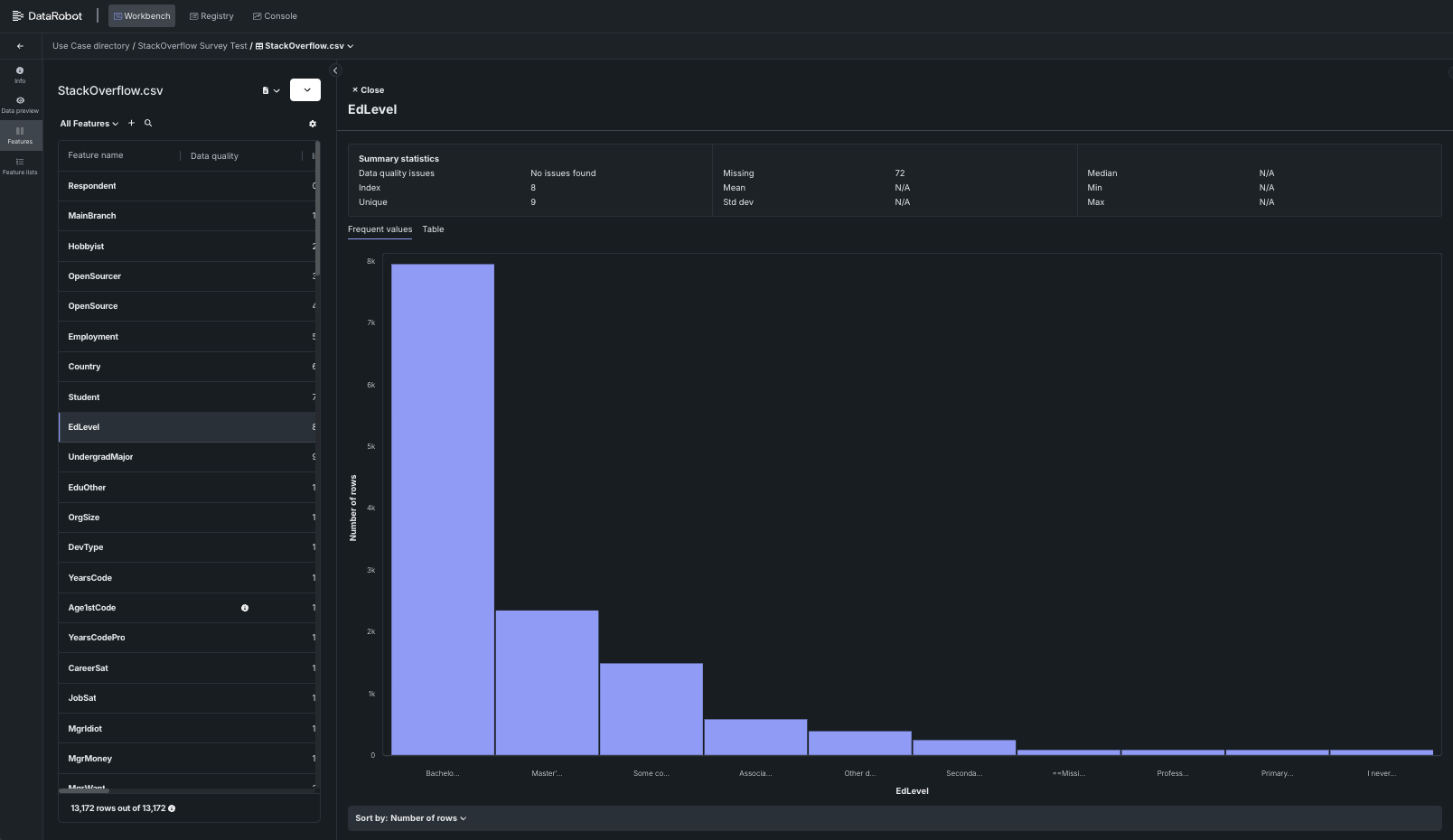Open feature table settings gear

coord(313,124)
